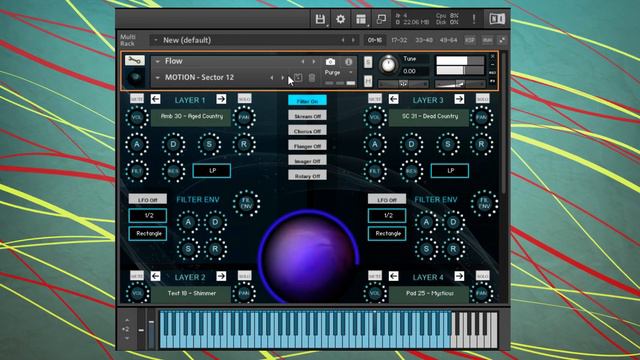Click Layer 4 next sound arrow
Screen dimensions: 640x360
tap(459, 276)
